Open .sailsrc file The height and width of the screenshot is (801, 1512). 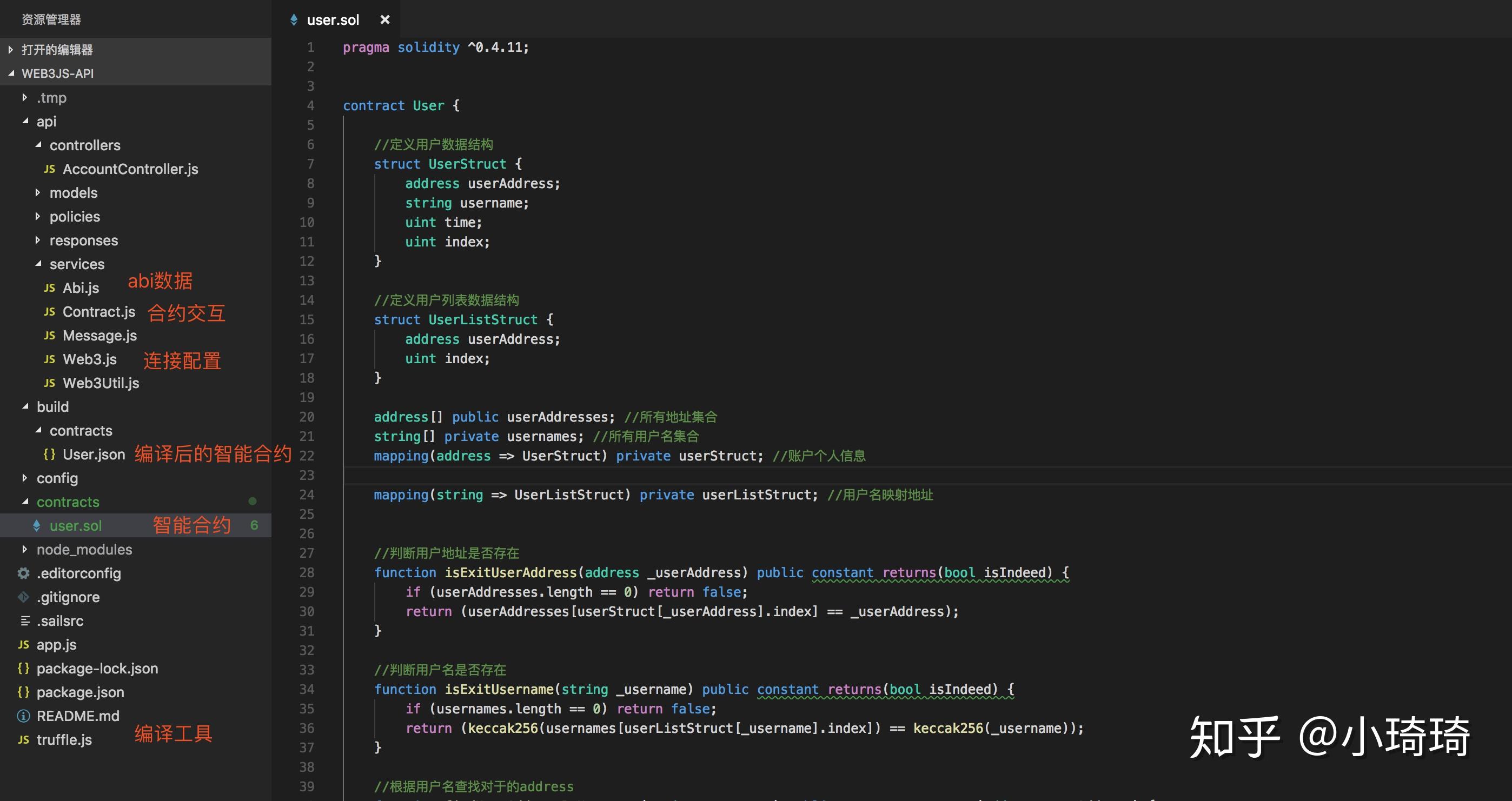[x=60, y=621]
